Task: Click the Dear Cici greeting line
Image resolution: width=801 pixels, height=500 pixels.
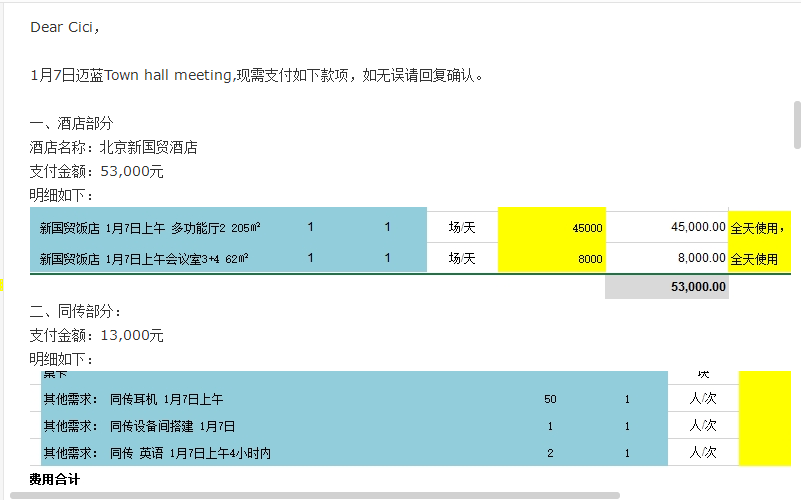Action: pos(65,27)
